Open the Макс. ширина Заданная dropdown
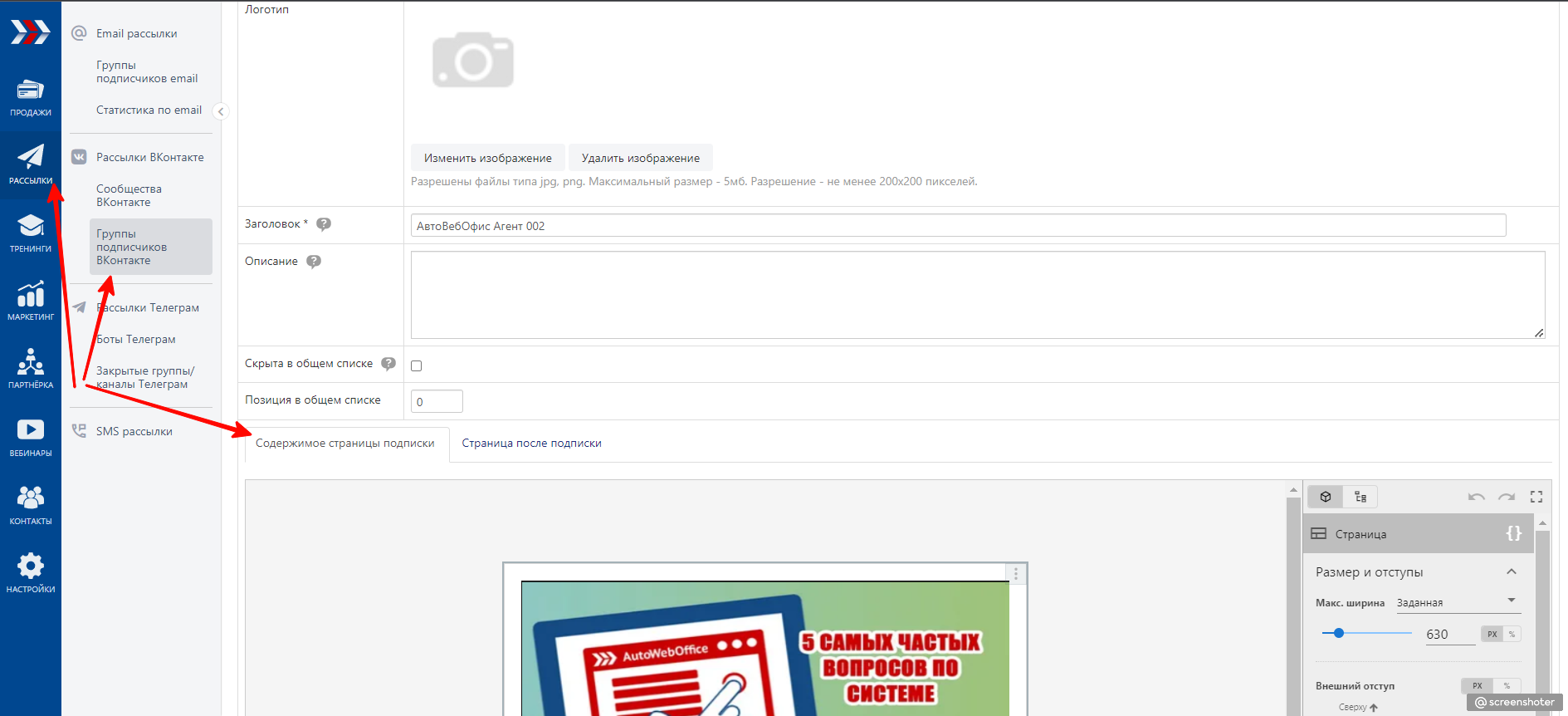Image resolution: width=1568 pixels, height=716 pixels. click(1458, 602)
